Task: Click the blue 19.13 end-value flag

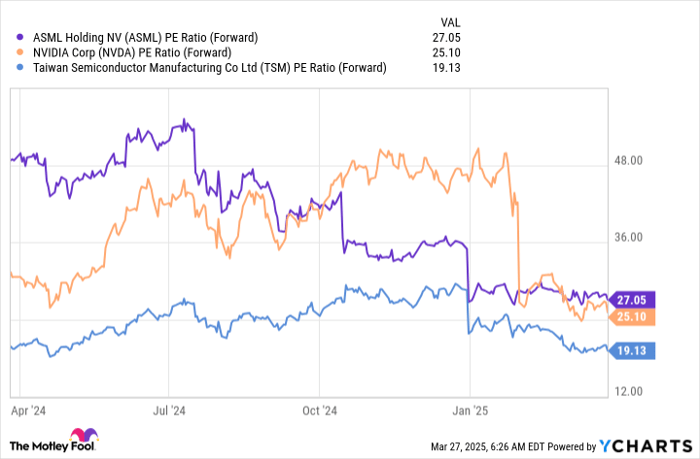Action: [633, 351]
